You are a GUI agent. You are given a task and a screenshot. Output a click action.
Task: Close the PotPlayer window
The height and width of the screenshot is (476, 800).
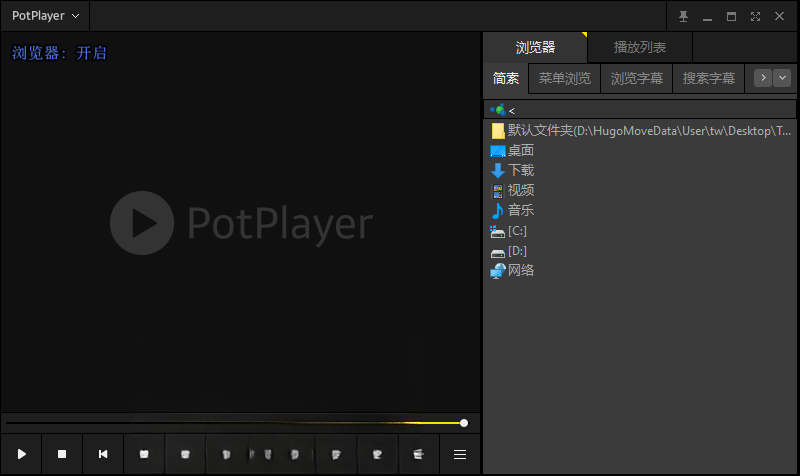(x=779, y=16)
